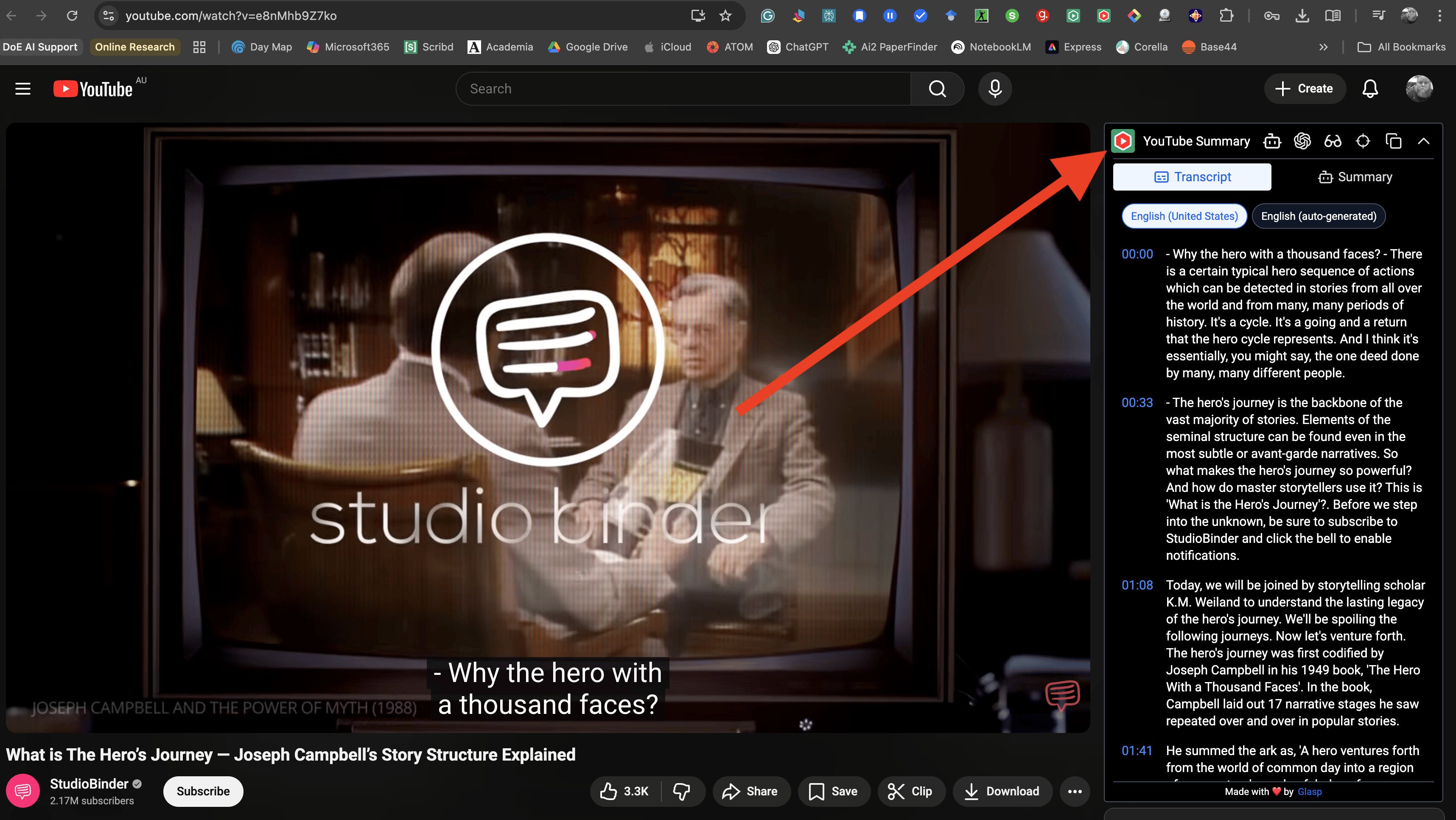The image size is (1456, 820).
Task: Open the hamburger guide menu
Action: click(x=22, y=89)
